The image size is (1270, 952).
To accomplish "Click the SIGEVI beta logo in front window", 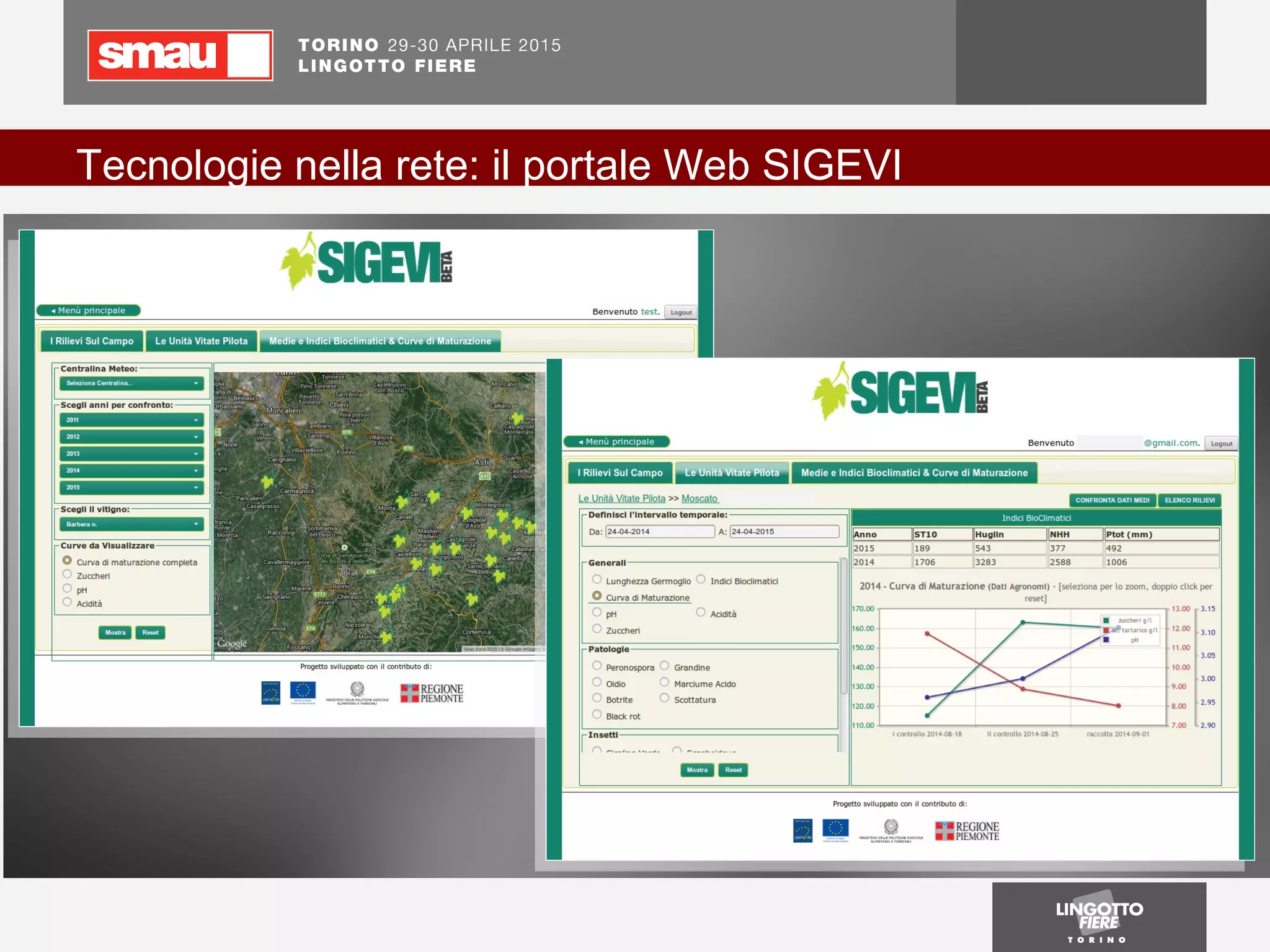I will point(900,393).
